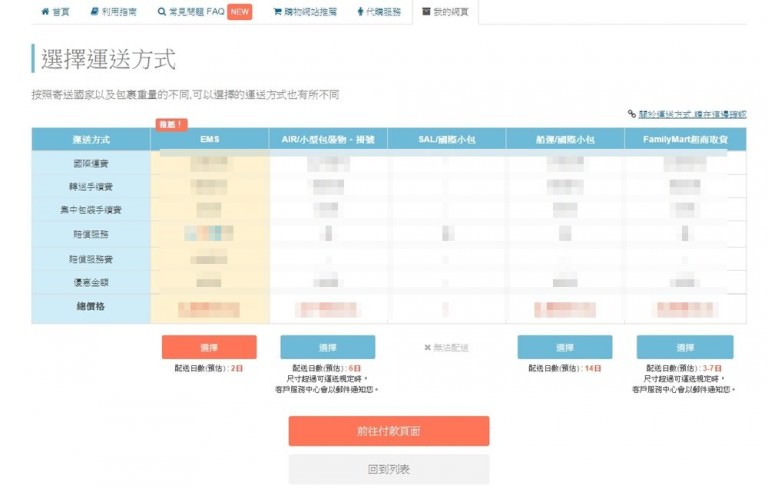Click the red 推薦! badge above EMS
The height and width of the screenshot is (488, 768).
pos(171,124)
